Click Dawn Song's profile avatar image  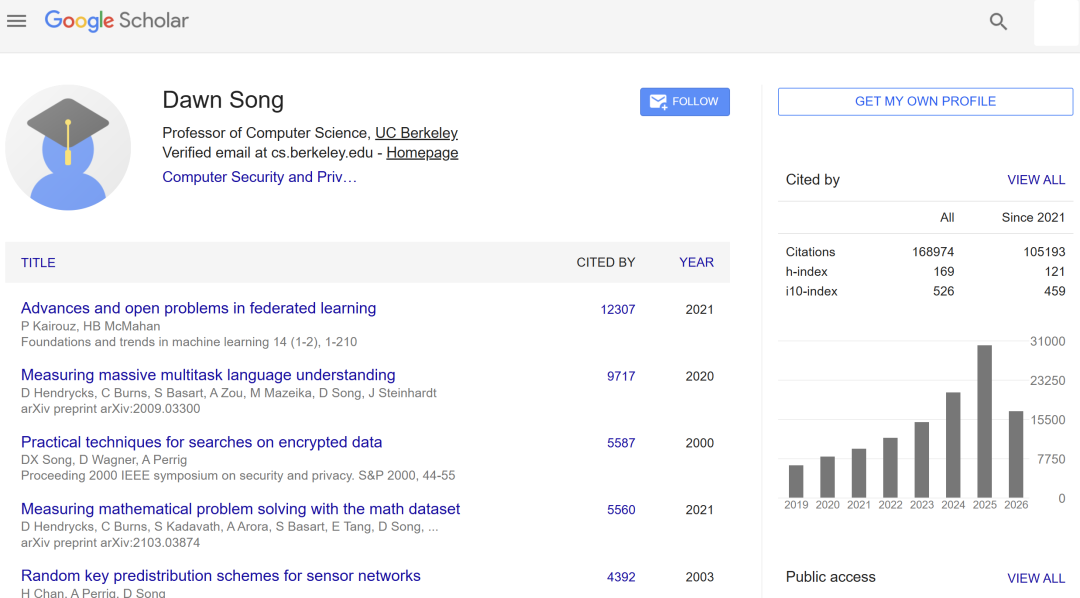pyautogui.click(x=68, y=147)
